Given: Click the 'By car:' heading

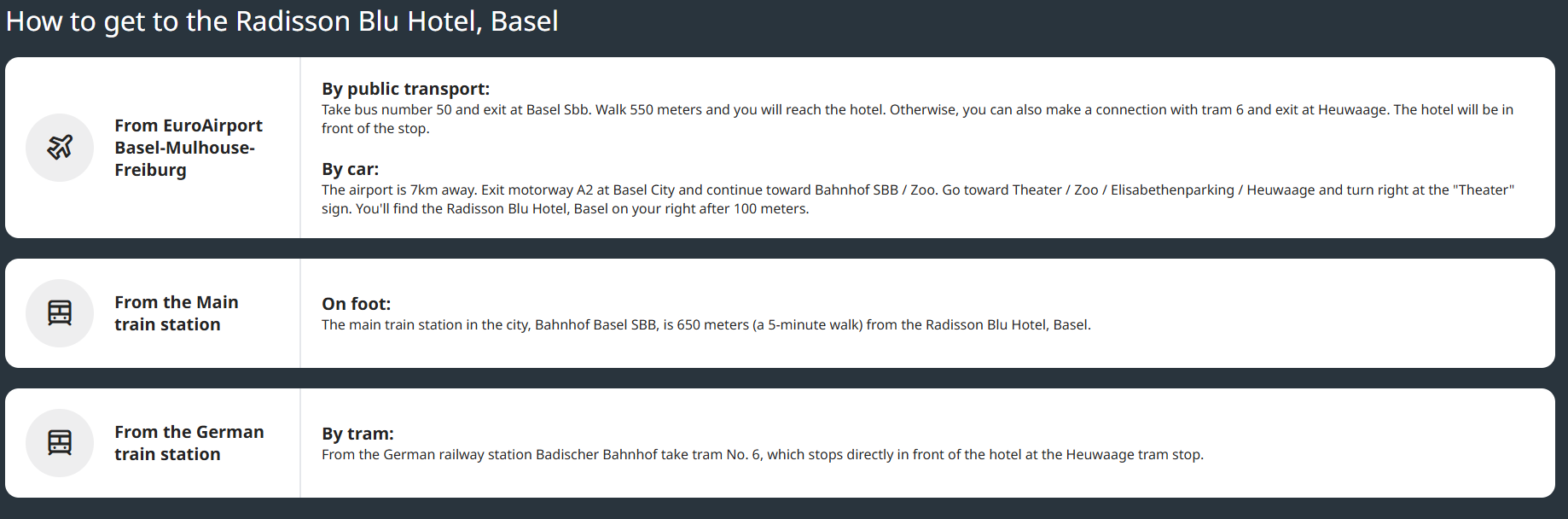Looking at the screenshot, I should pyautogui.click(x=350, y=169).
